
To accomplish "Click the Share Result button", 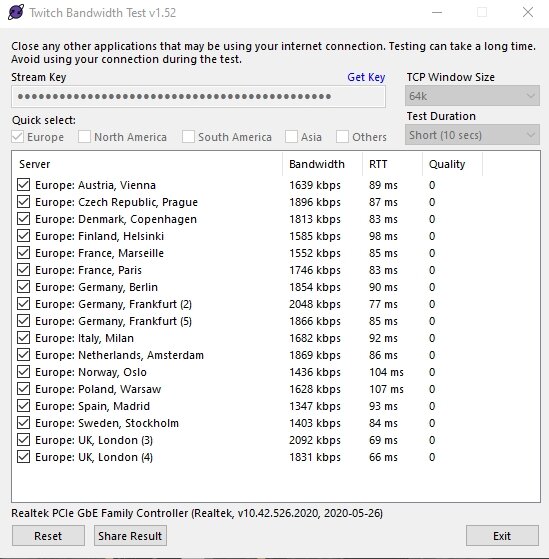I will [130, 535].
